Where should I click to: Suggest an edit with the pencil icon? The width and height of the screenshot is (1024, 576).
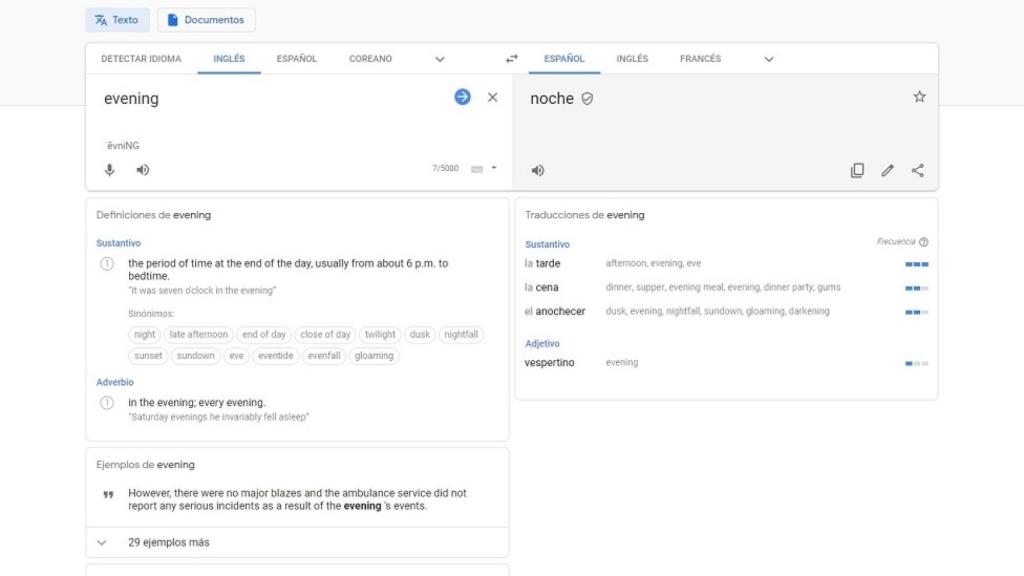tap(887, 170)
